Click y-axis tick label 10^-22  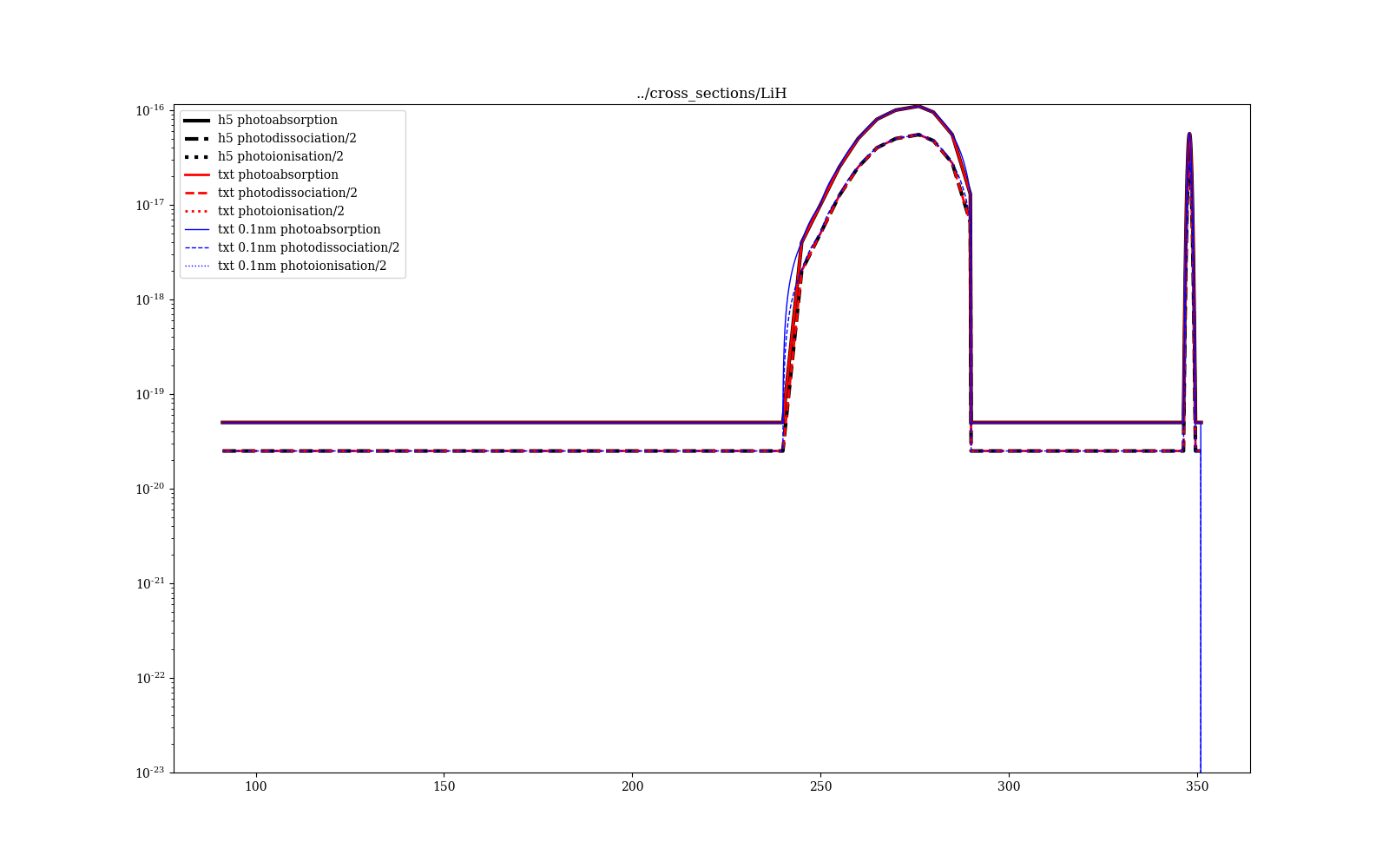coord(150,678)
